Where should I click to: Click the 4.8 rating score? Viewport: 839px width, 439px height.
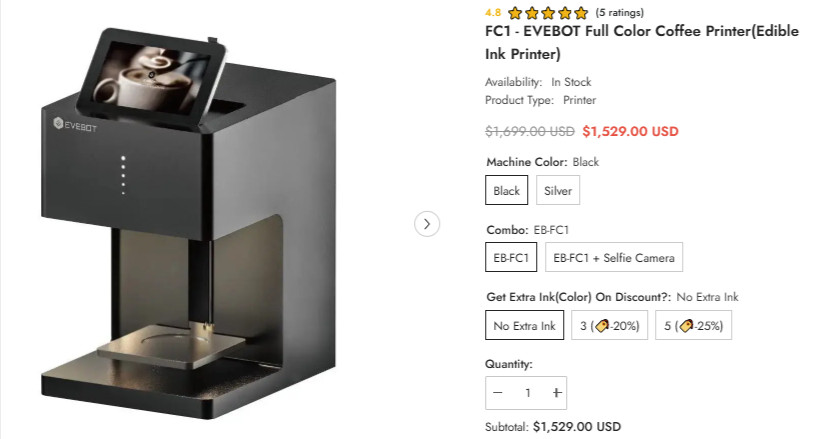(493, 12)
